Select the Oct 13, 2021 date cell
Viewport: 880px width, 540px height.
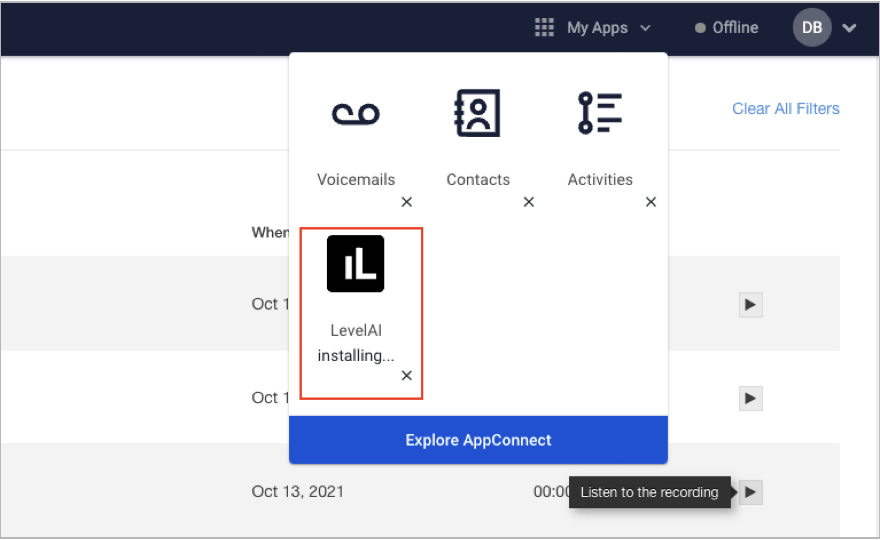coord(297,492)
